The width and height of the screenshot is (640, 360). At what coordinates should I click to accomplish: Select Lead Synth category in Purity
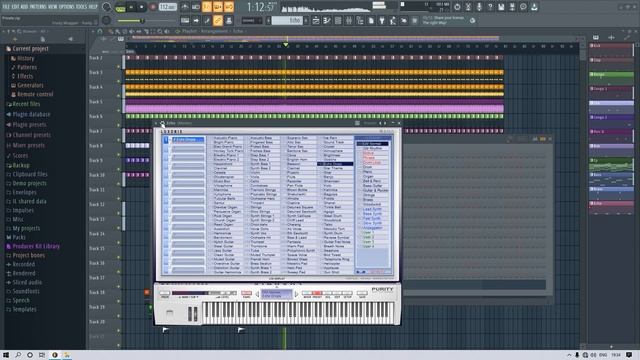tap(372, 209)
